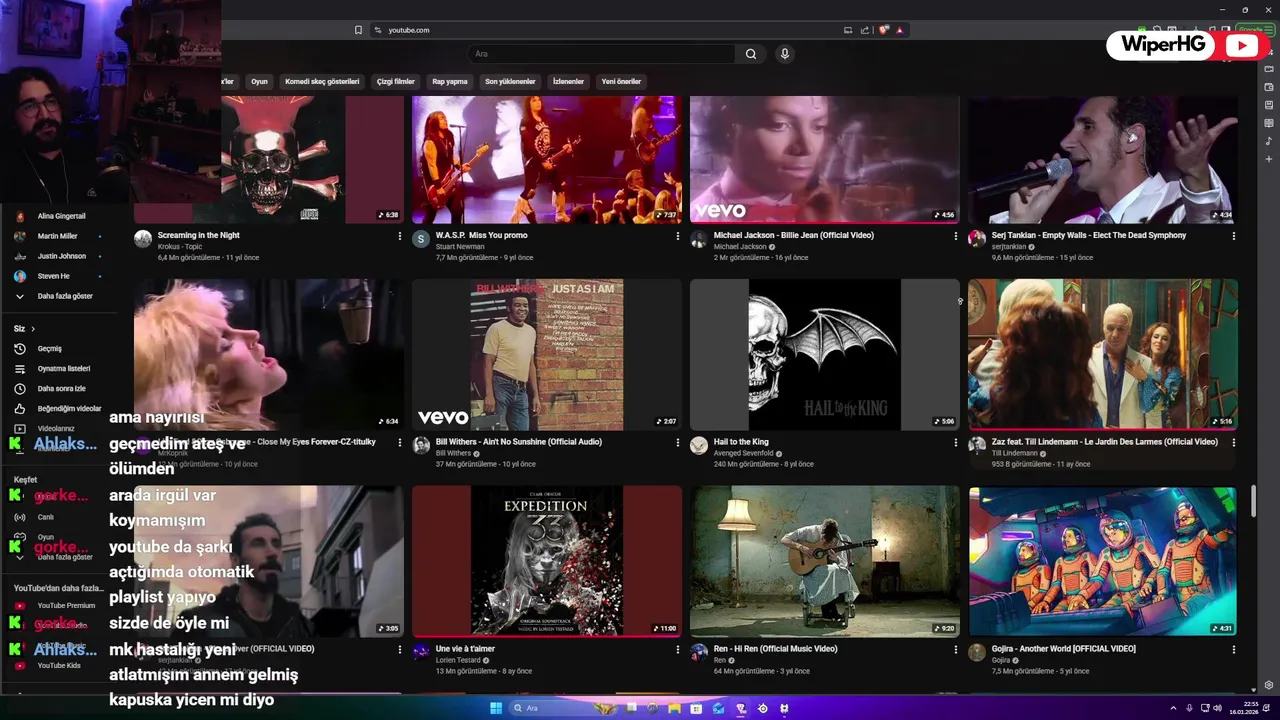Image resolution: width=1280 pixels, height=720 pixels.
Task: Open options menu for Screaming in the Night
Action: 400,237
